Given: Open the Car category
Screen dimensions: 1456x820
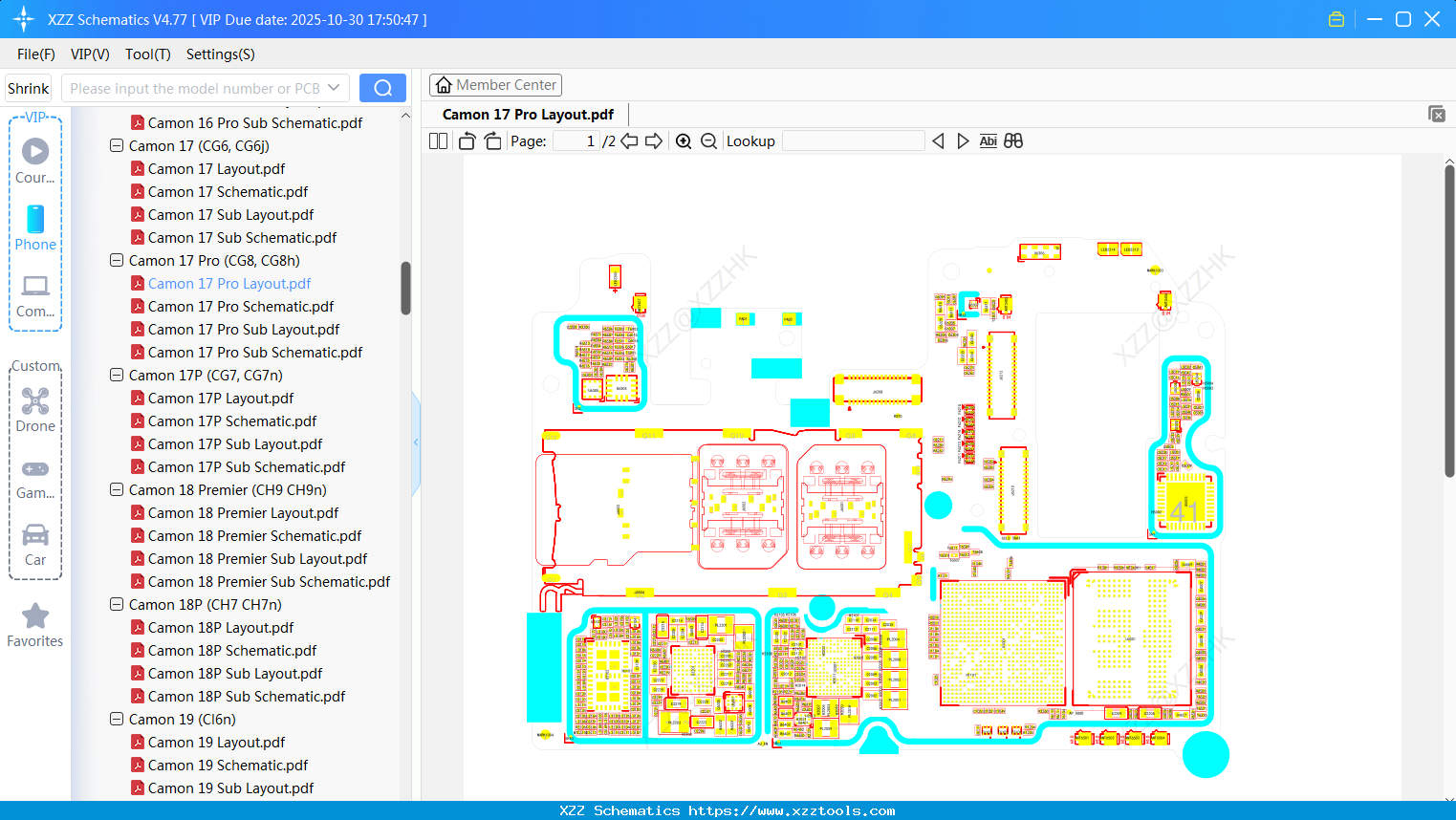Looking at the screenshot, I should click(x=35, y=545).
